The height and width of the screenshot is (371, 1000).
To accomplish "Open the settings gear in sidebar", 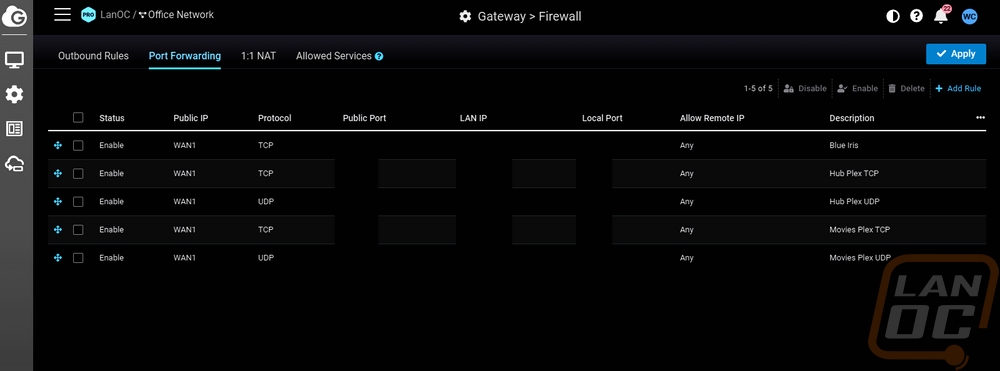I will (15, 95).
